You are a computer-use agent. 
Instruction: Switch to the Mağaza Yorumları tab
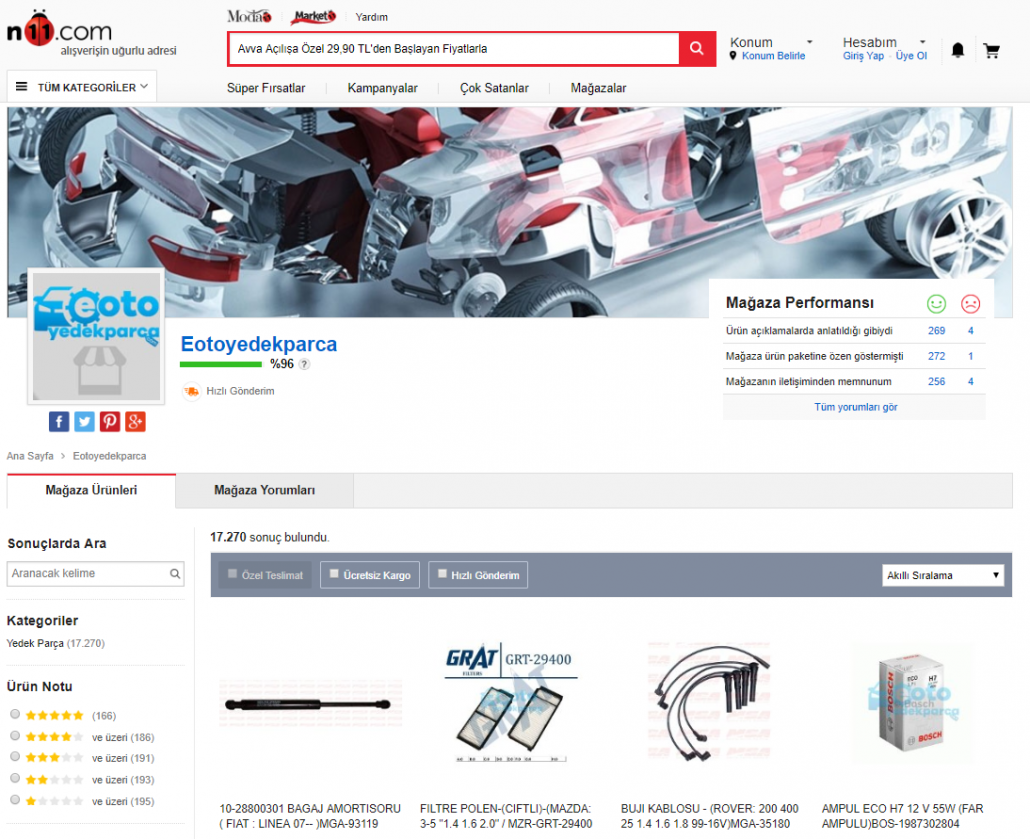(264, 491)
